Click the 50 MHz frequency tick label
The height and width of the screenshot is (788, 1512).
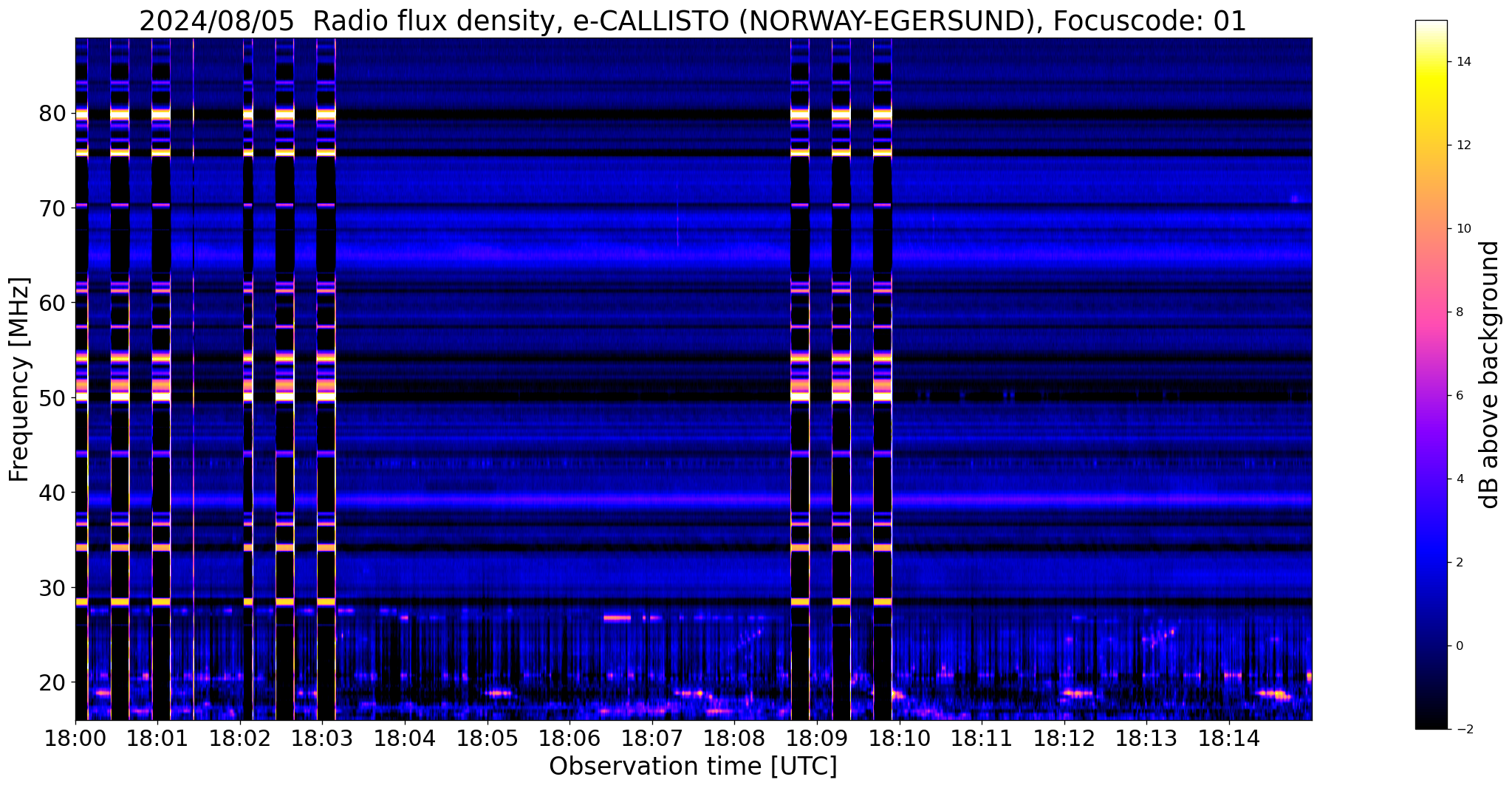click(x=52, y=398)
